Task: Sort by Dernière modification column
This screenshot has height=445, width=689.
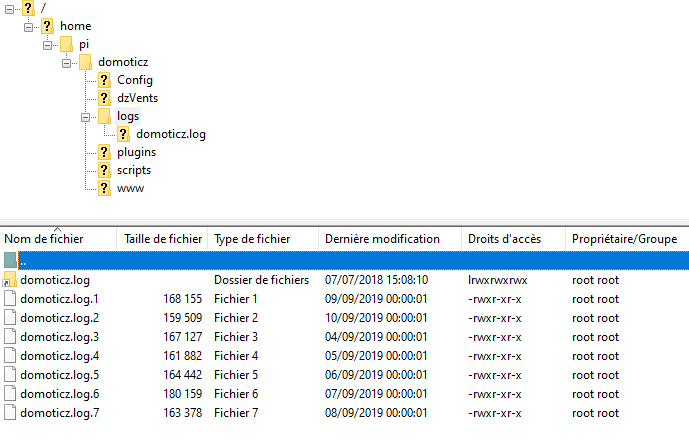Action: pos(382,239)
